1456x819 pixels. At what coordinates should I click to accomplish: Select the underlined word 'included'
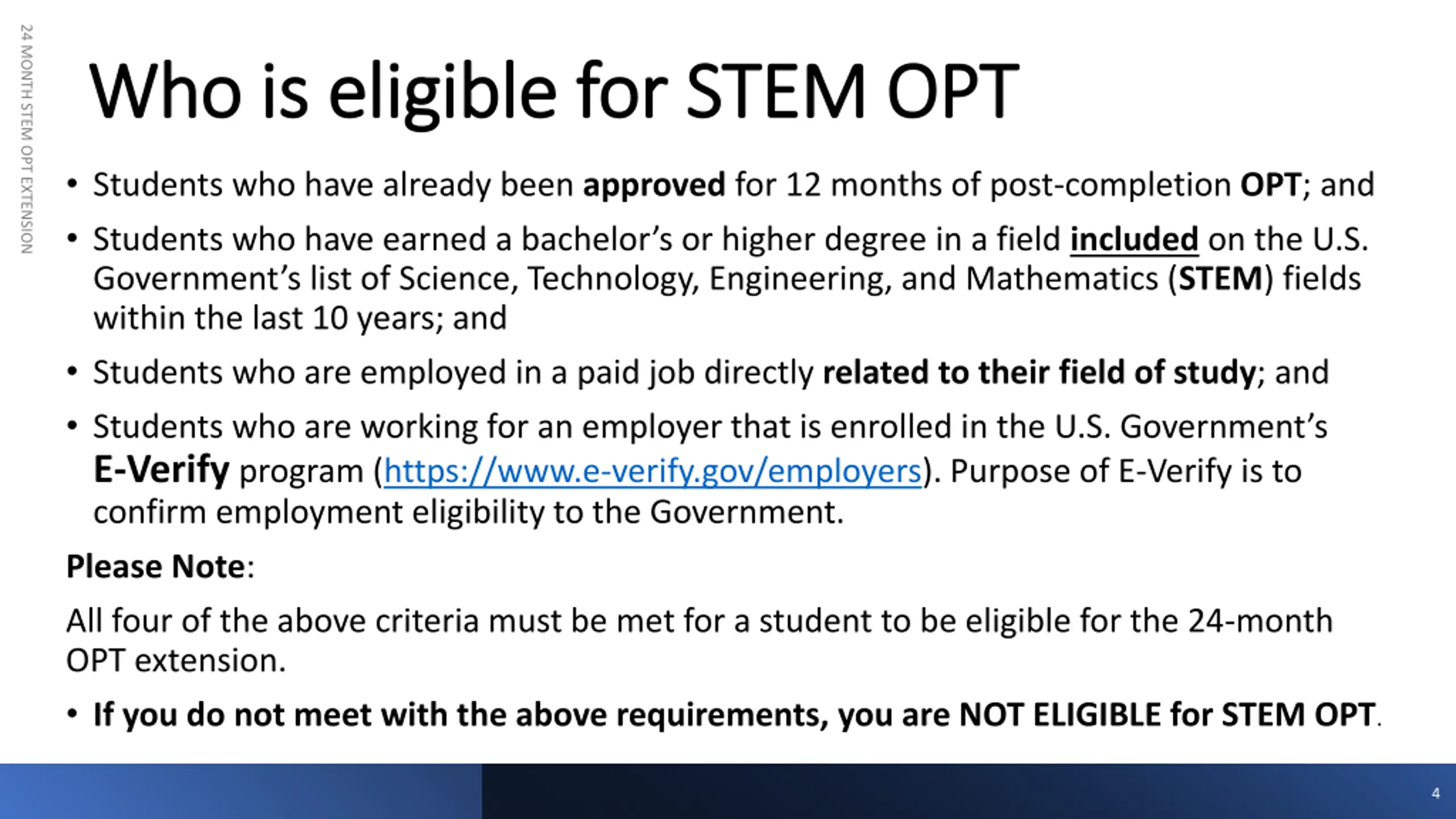click(x=1134, y=239)
